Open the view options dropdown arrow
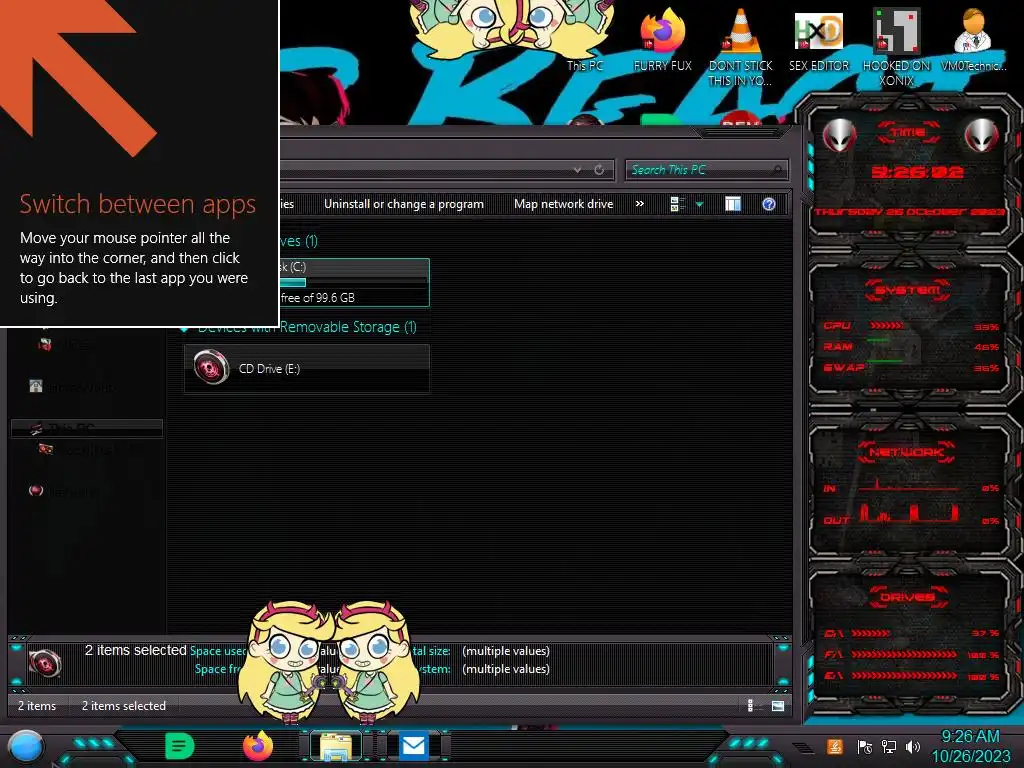The width and height of the screenshot is (1024, 768). (699, 204)
